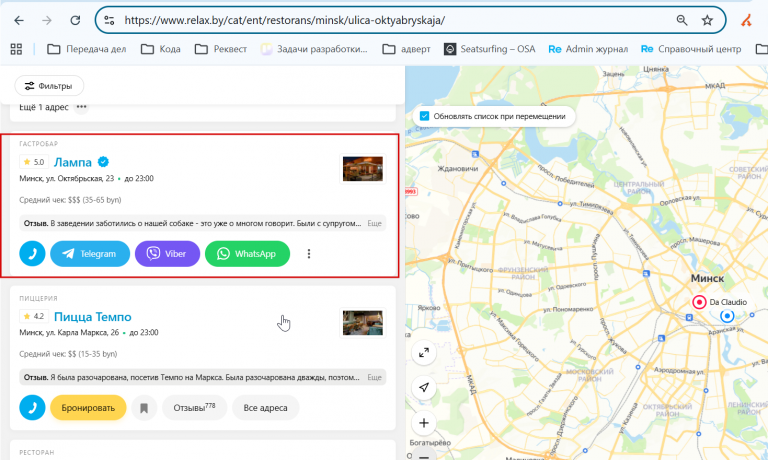Open the адверт bookmark folder
Image resolution: width=768 pixels, height=460 pixels.
407,49
